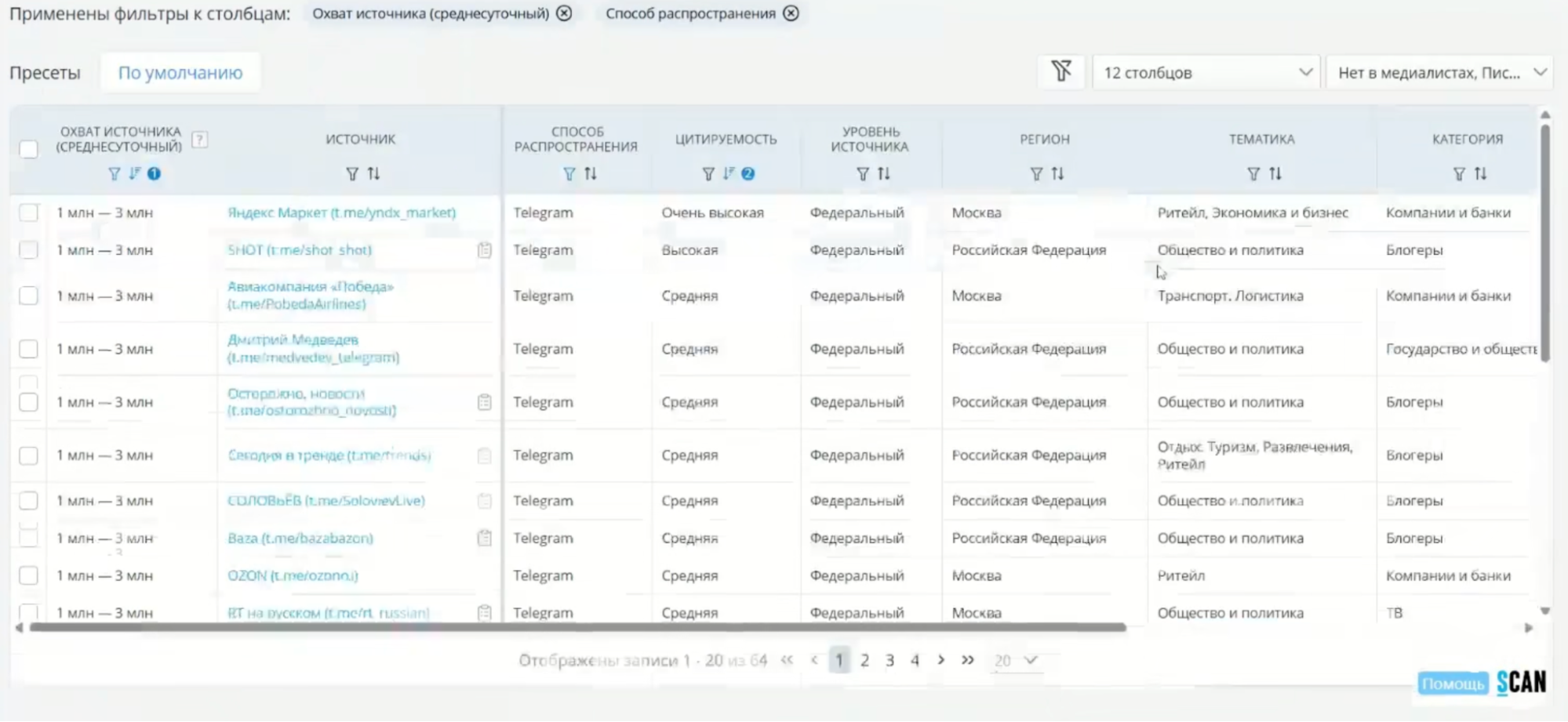
Task: Check the Яндекс Маркет row checkbox
Action: click(28, 212)
